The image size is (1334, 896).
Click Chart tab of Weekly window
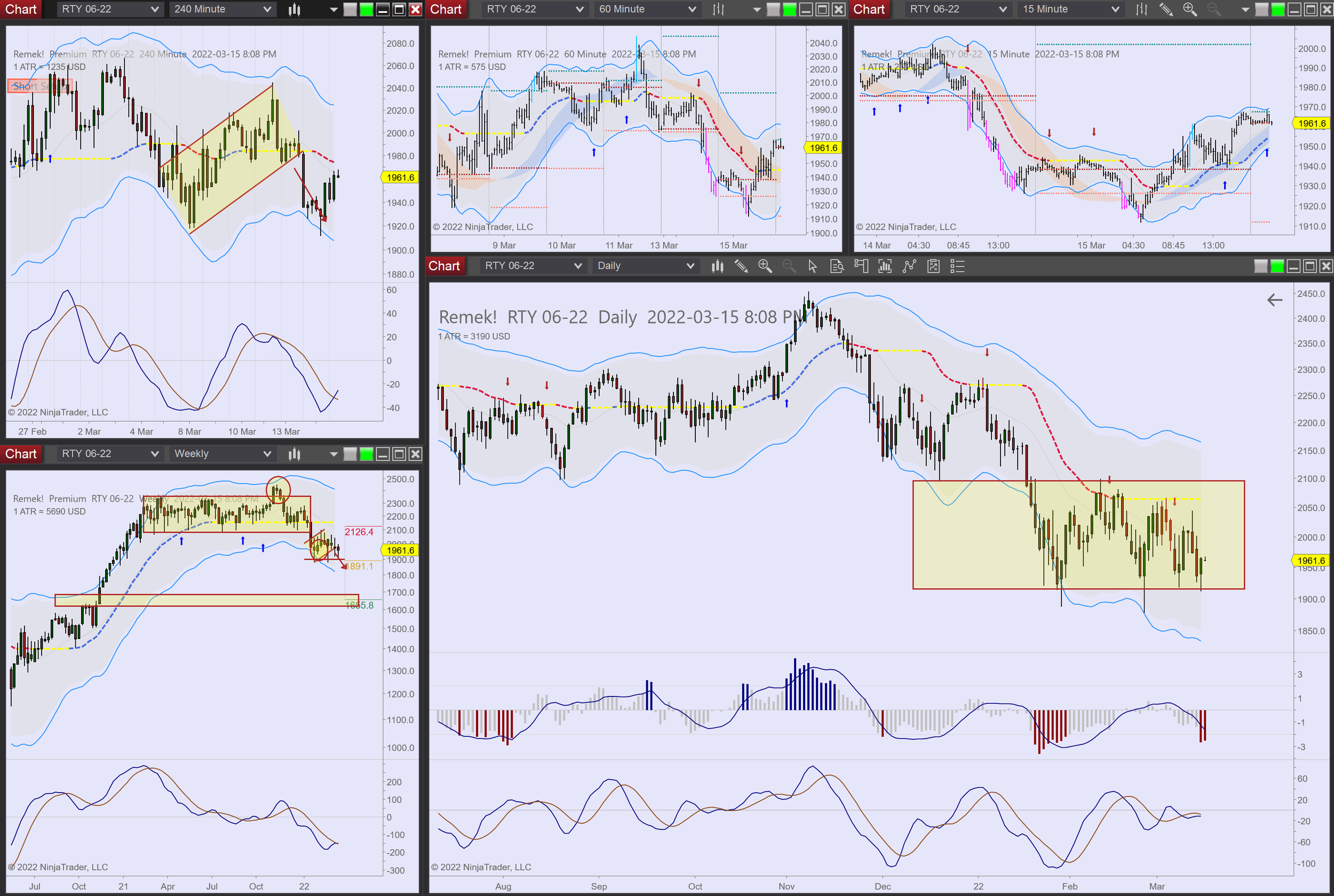(x=21, y=454)
